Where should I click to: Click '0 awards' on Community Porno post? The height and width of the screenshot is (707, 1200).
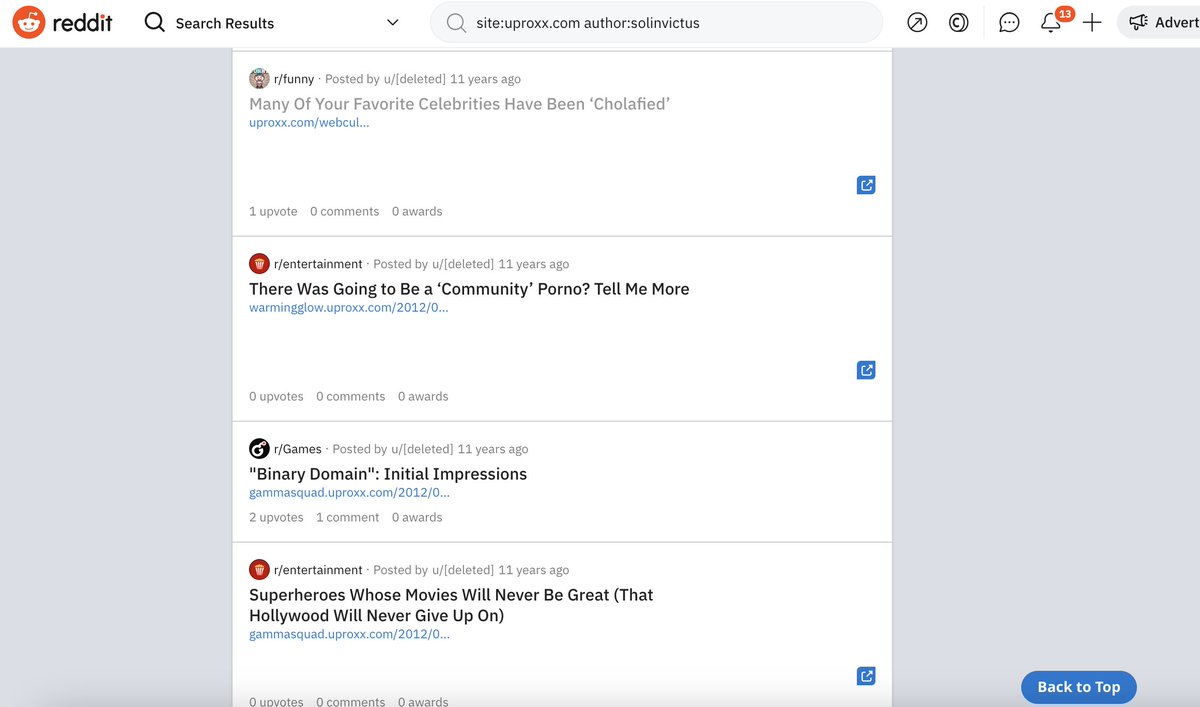tap(423, 396)
